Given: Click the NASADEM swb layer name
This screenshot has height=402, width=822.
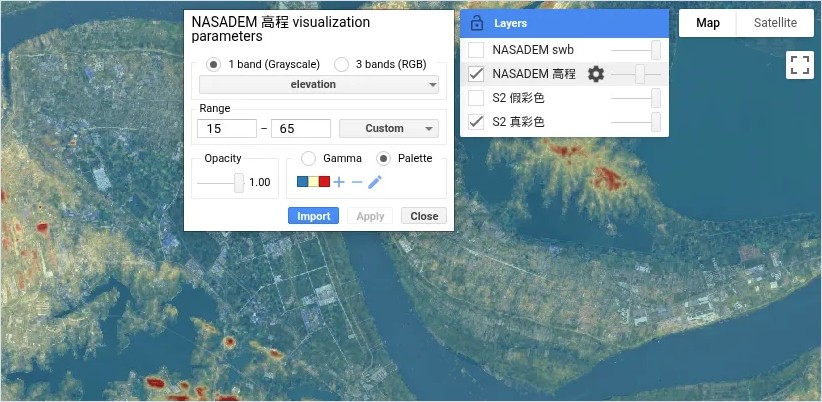Looking at the screenshot, I should (533, 50).
